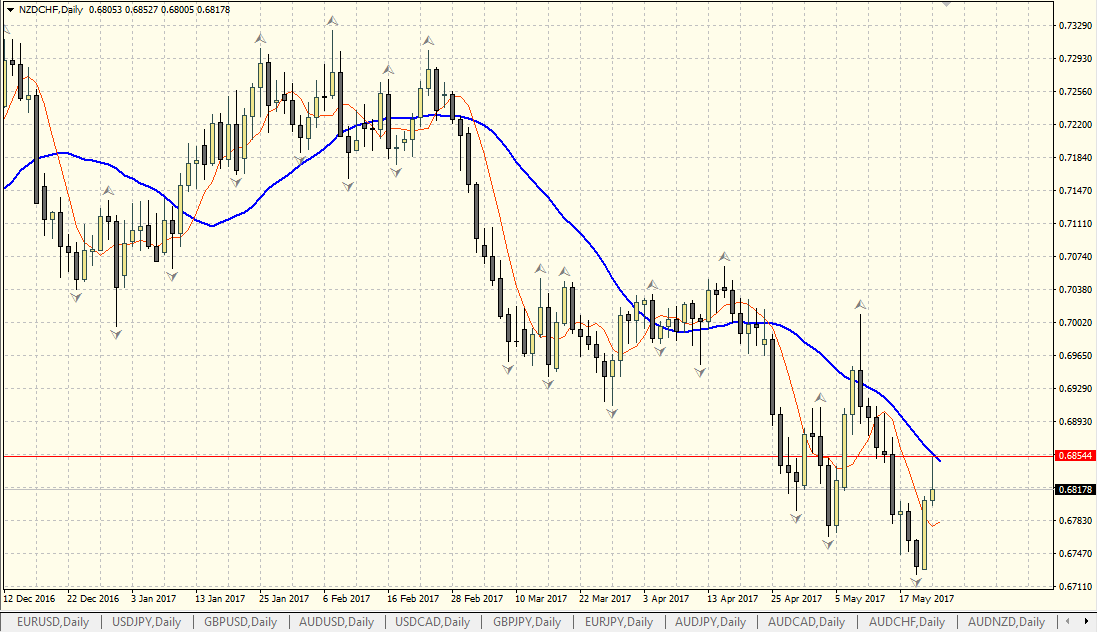Click the 0.70380 price scale value

coord(1075,290)
